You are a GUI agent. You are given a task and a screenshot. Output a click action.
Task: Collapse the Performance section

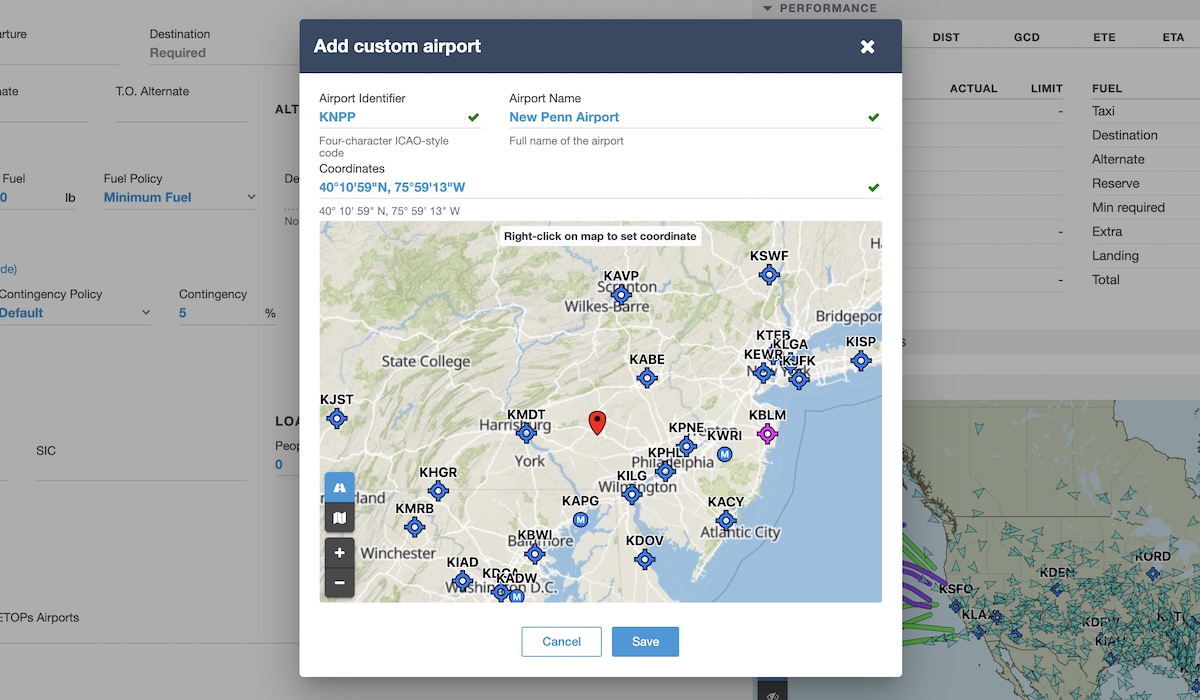coord(768,8)
